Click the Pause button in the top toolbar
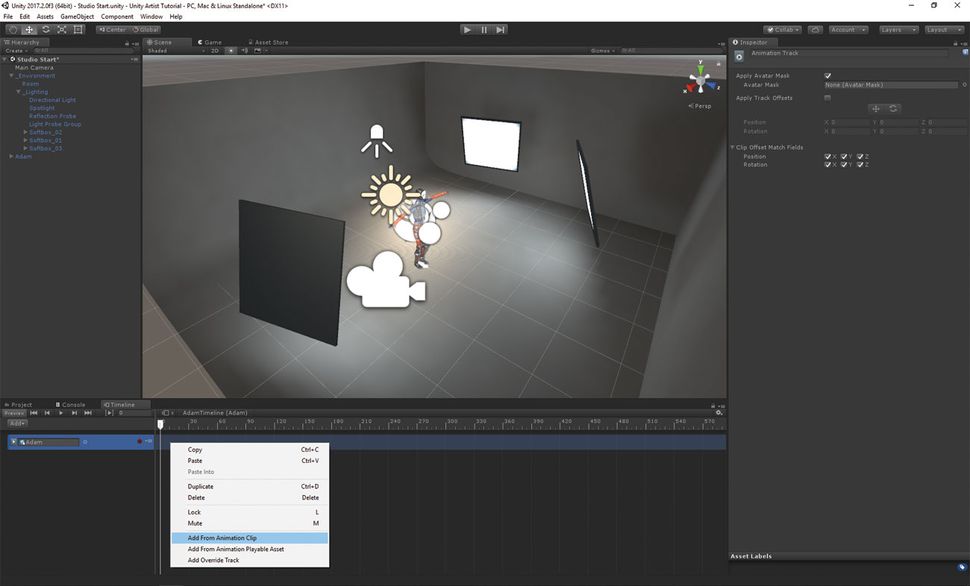The height and width of the screenshot is (586, 970). (484, 29)
